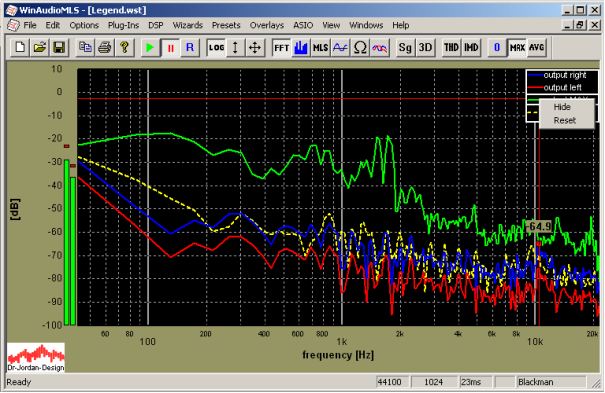Save using the floppy disk icon
605x393 pixels.
[x=59, y=48]
